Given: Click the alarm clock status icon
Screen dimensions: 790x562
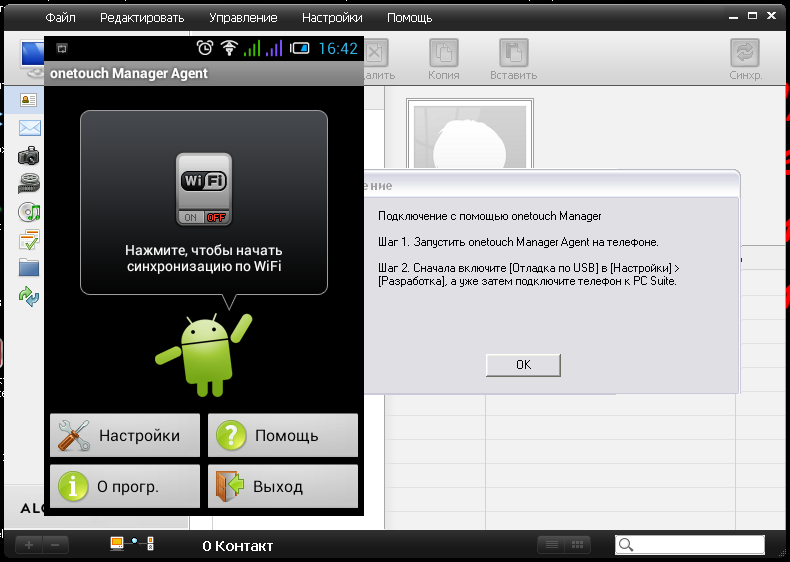Looking at the screenshot, I should [205, 48].
